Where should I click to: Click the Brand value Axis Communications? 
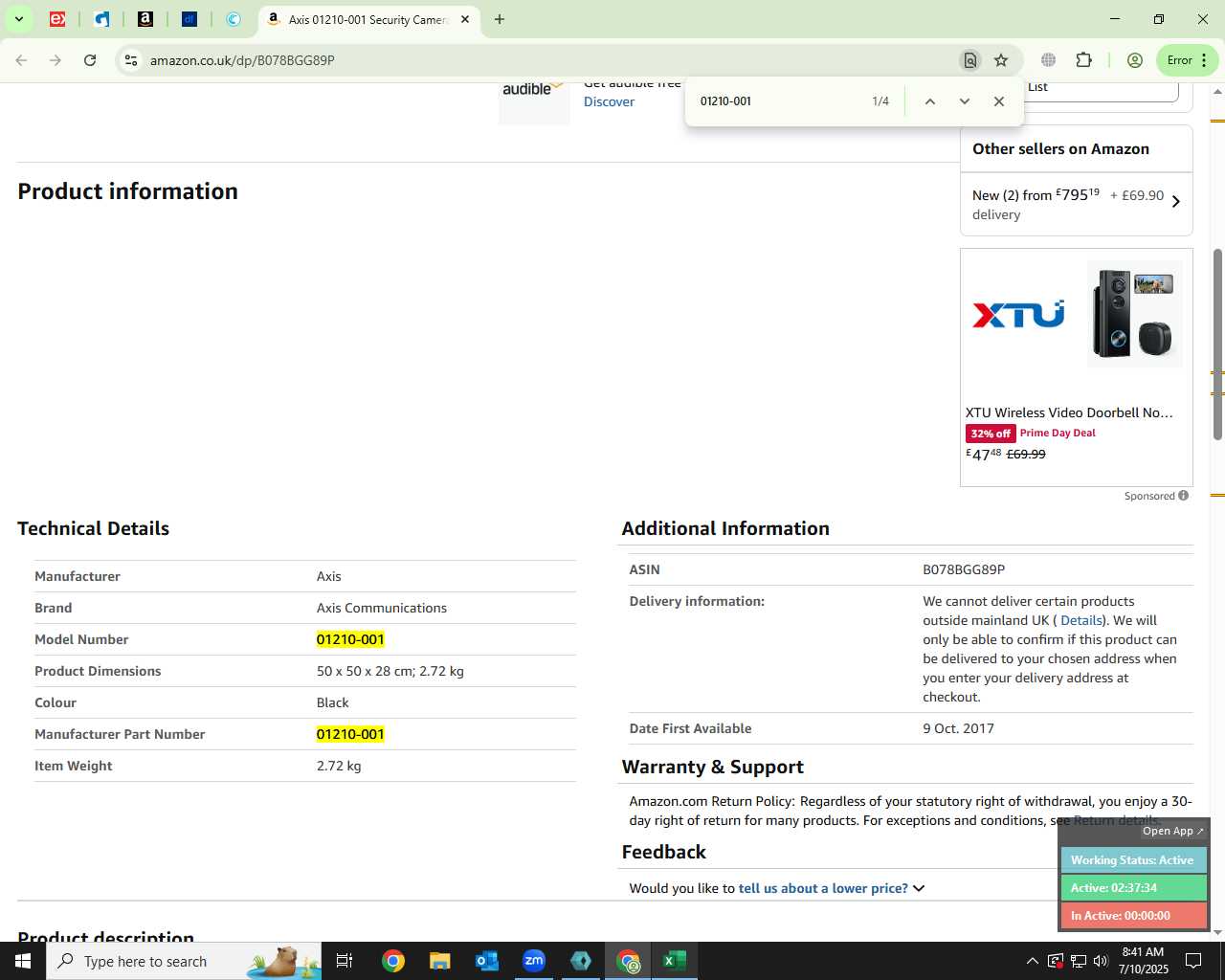pyautogui.click(x=382, y=608)
